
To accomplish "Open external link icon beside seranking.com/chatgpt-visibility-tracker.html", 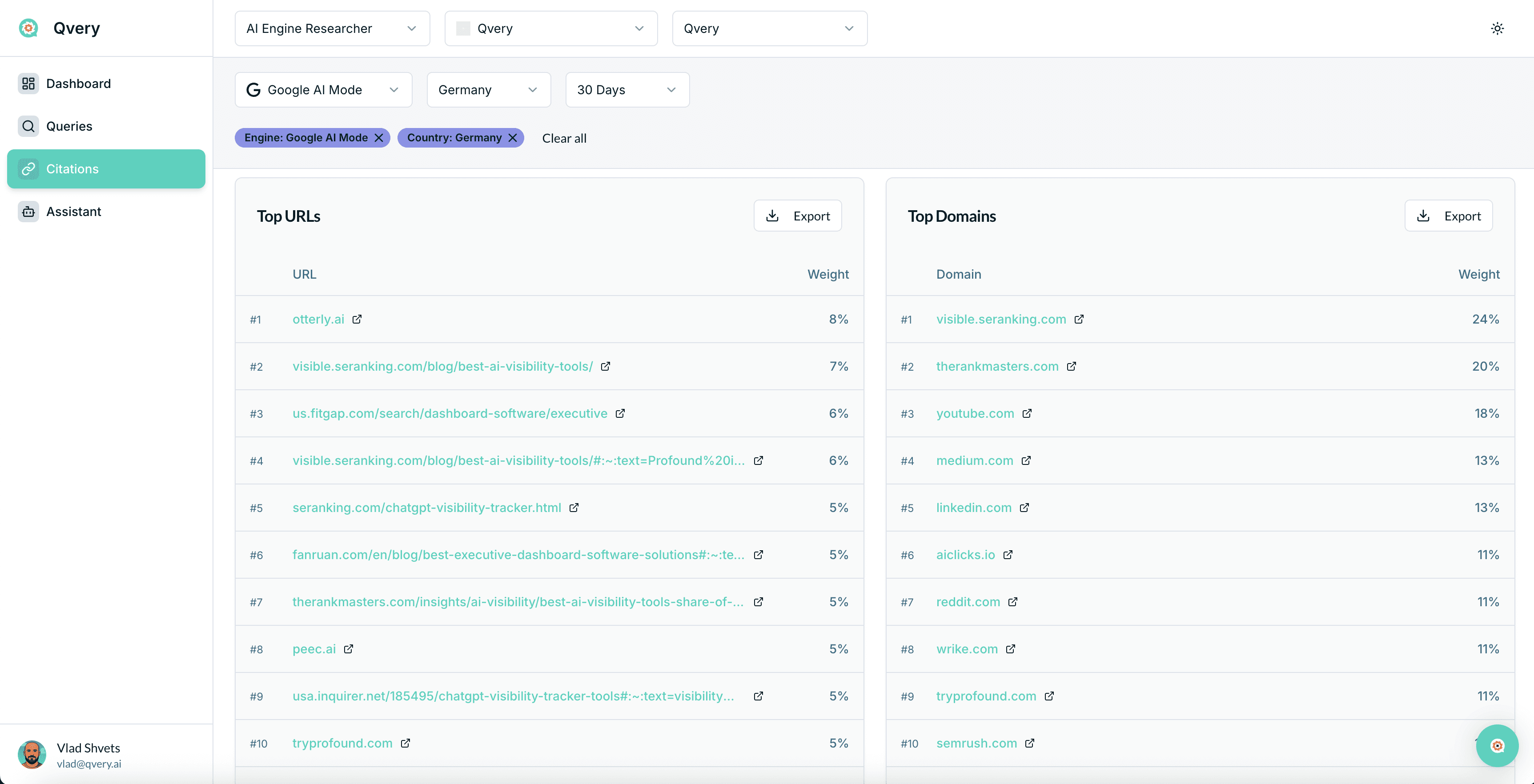I will pos(574,507).
